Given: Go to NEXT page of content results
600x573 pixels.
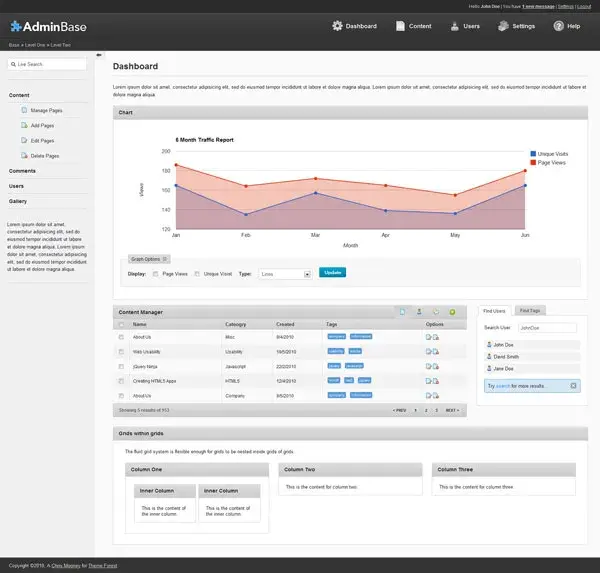Looking at the screenshot, I should pyautogui.click(x=452, y=410).
